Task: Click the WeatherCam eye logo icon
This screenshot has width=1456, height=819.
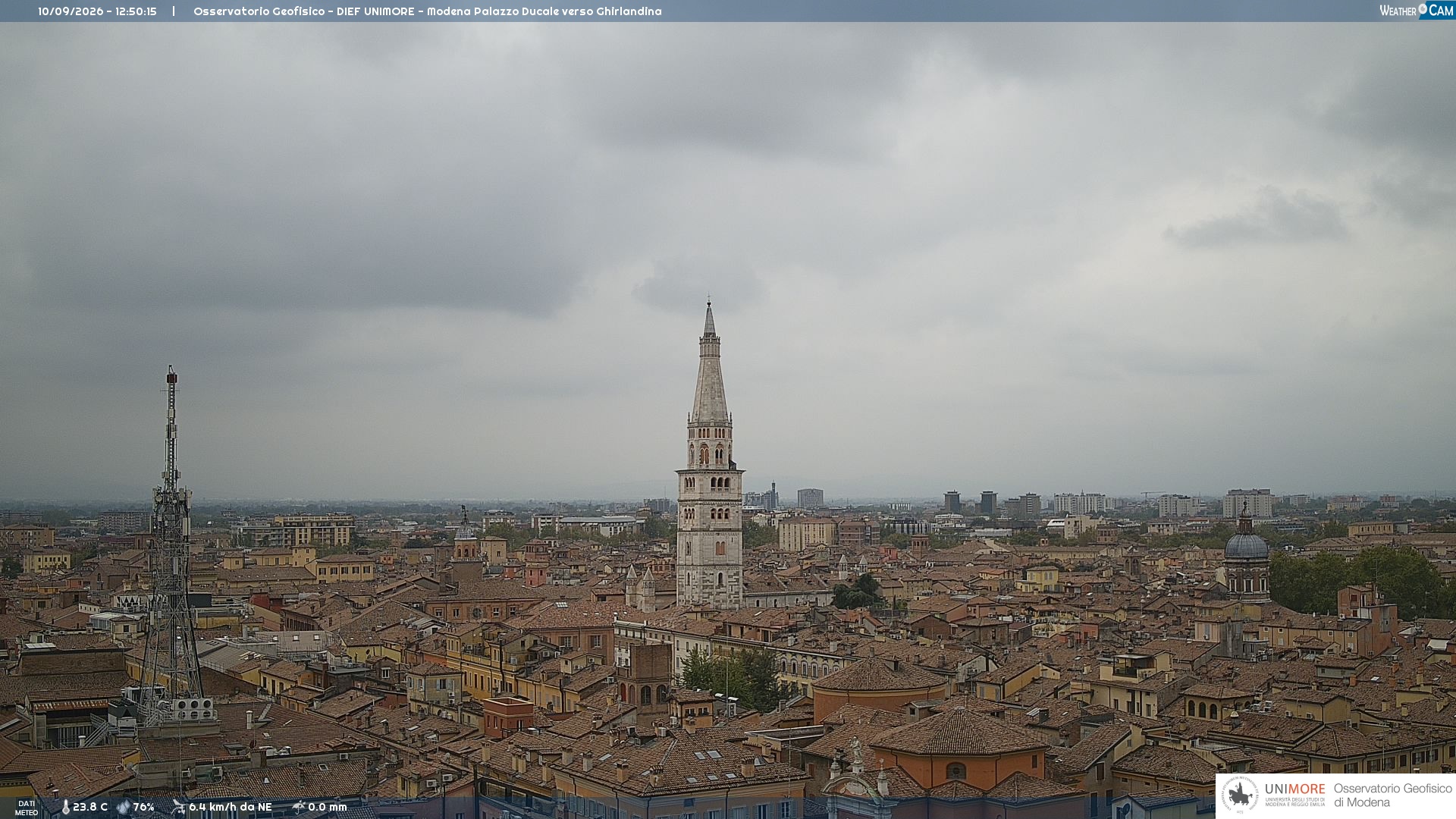Action: (1423, 8)
